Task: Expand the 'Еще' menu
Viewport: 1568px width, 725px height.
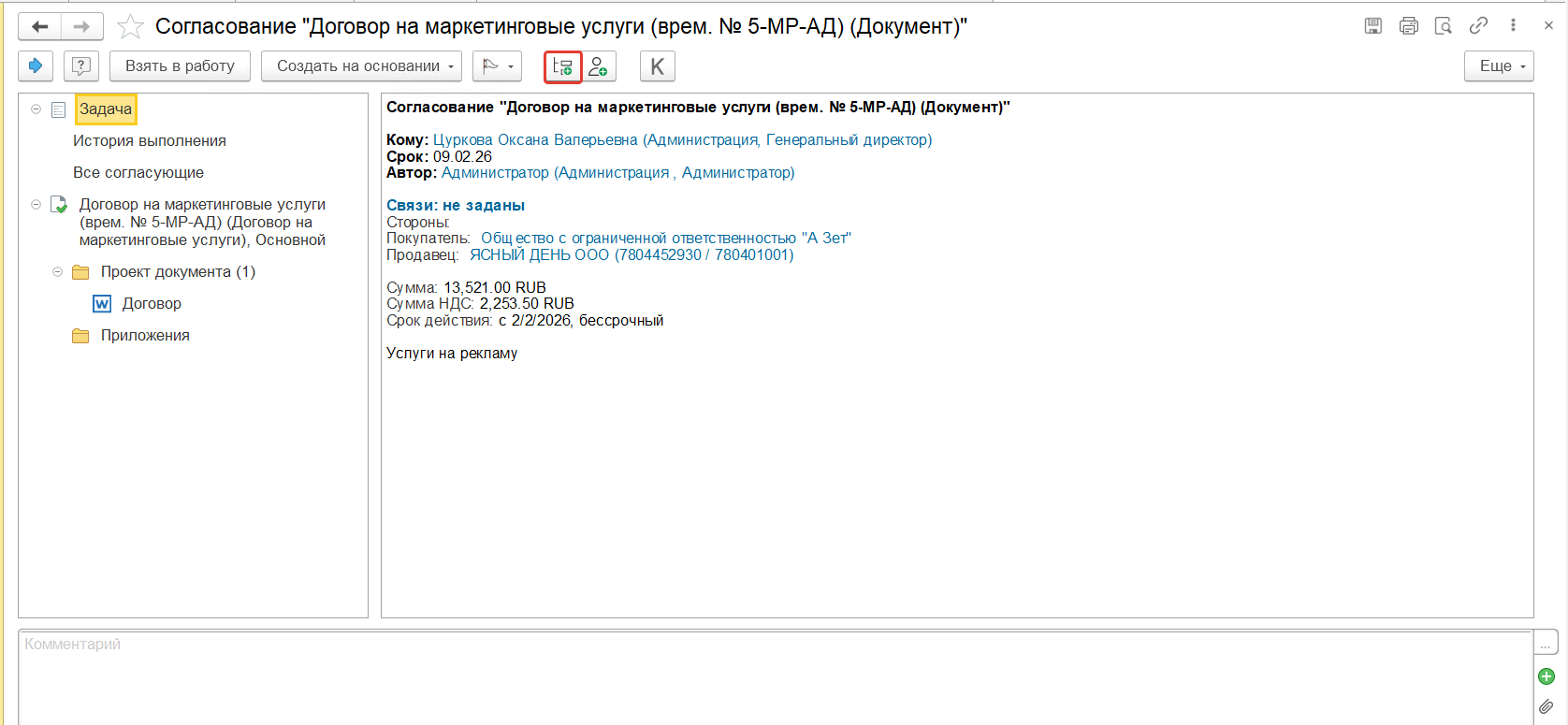Action: click(x=1499, y=66)
